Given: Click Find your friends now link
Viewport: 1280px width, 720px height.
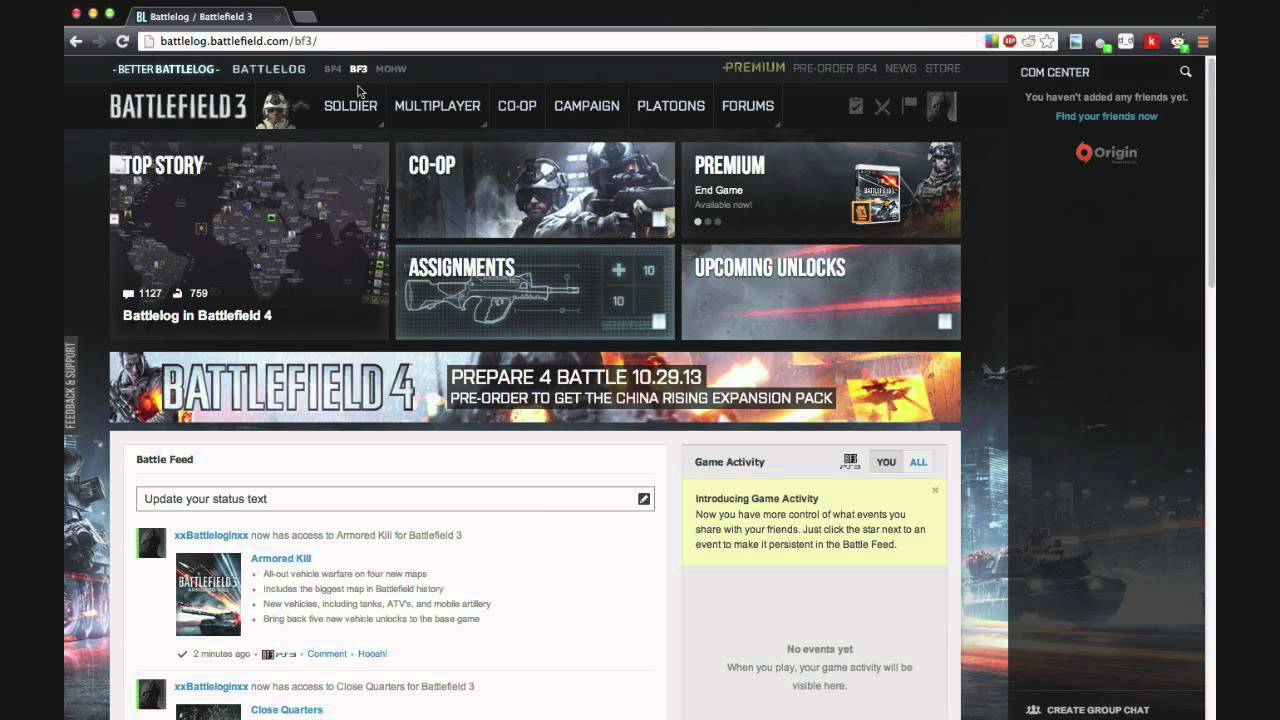Looking at the screenshot, I should [1106, 116].
